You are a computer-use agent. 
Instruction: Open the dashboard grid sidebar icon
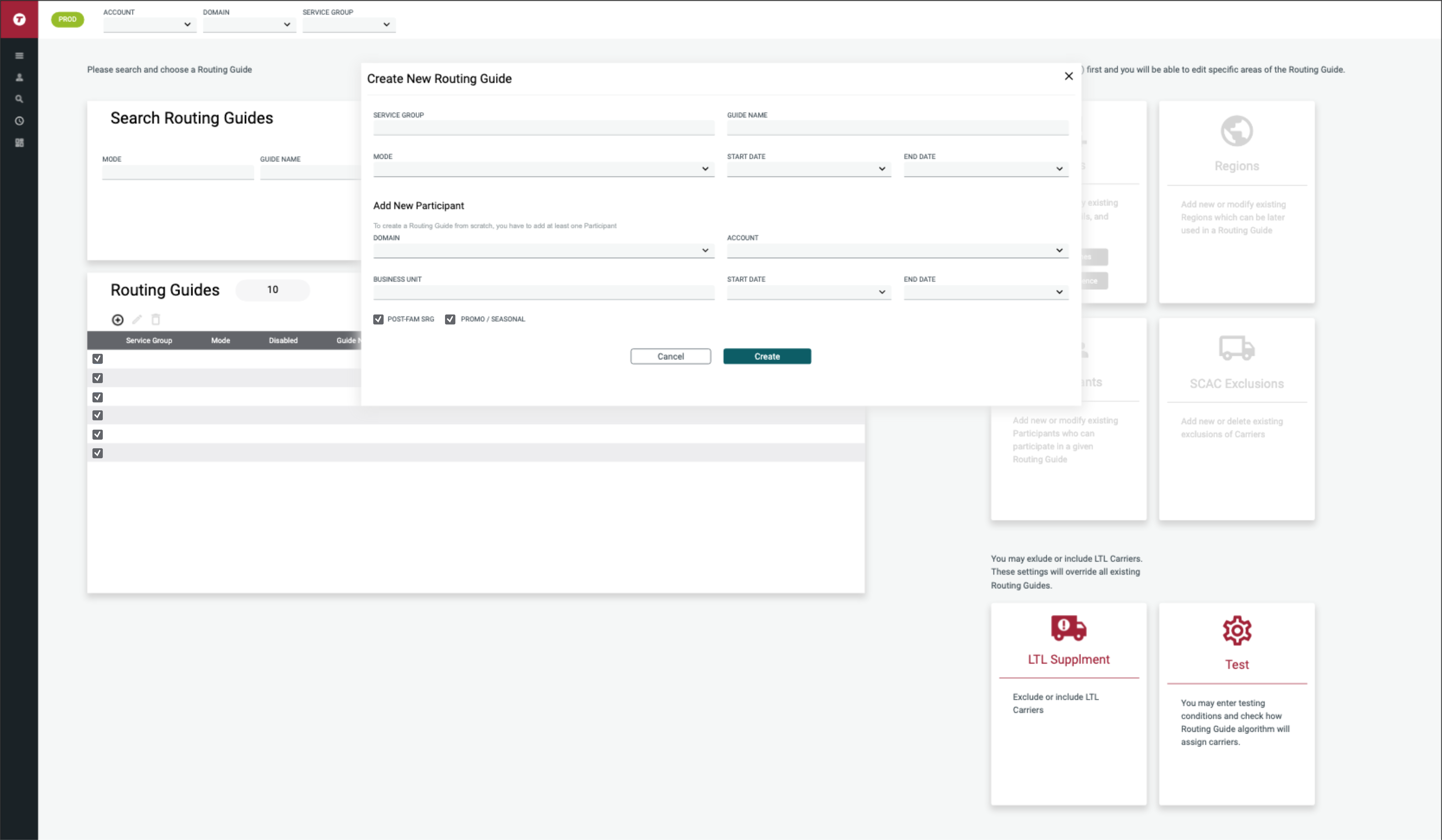tap(19, 142)
